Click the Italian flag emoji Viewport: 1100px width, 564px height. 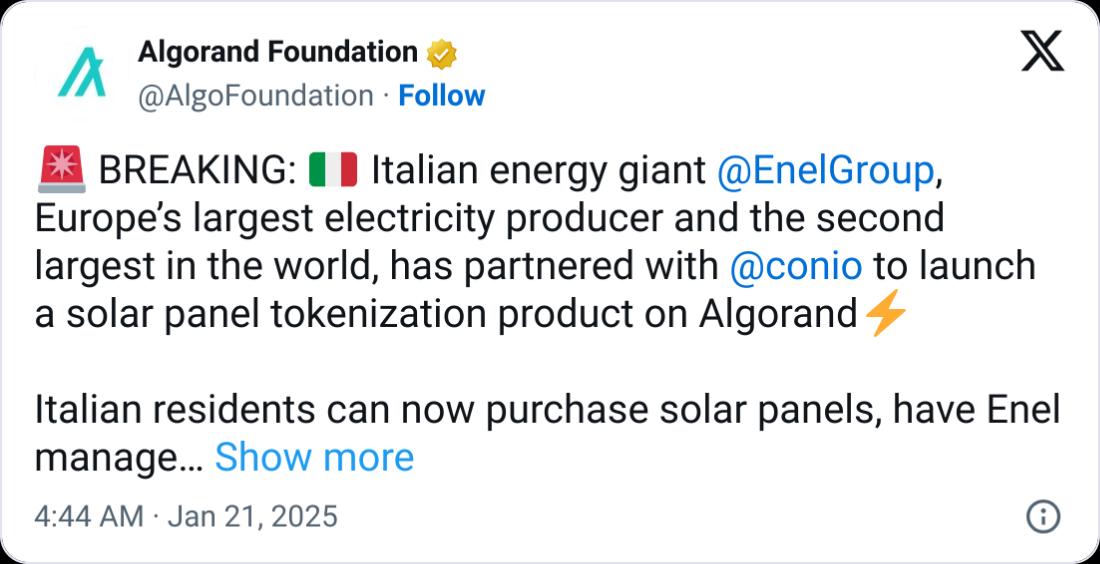pos(334,172)
